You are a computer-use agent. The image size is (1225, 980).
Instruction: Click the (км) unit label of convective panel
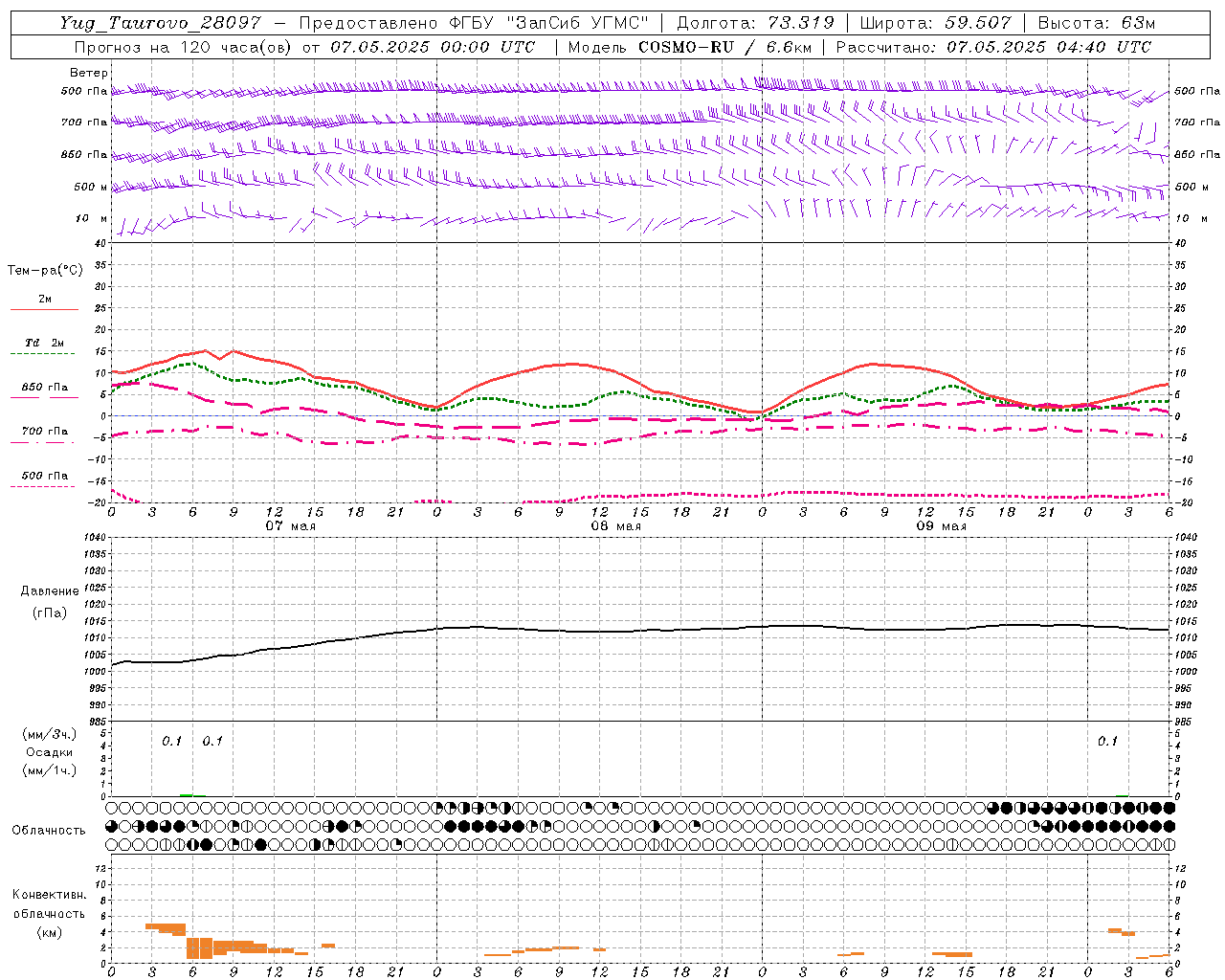pos(50,932)
